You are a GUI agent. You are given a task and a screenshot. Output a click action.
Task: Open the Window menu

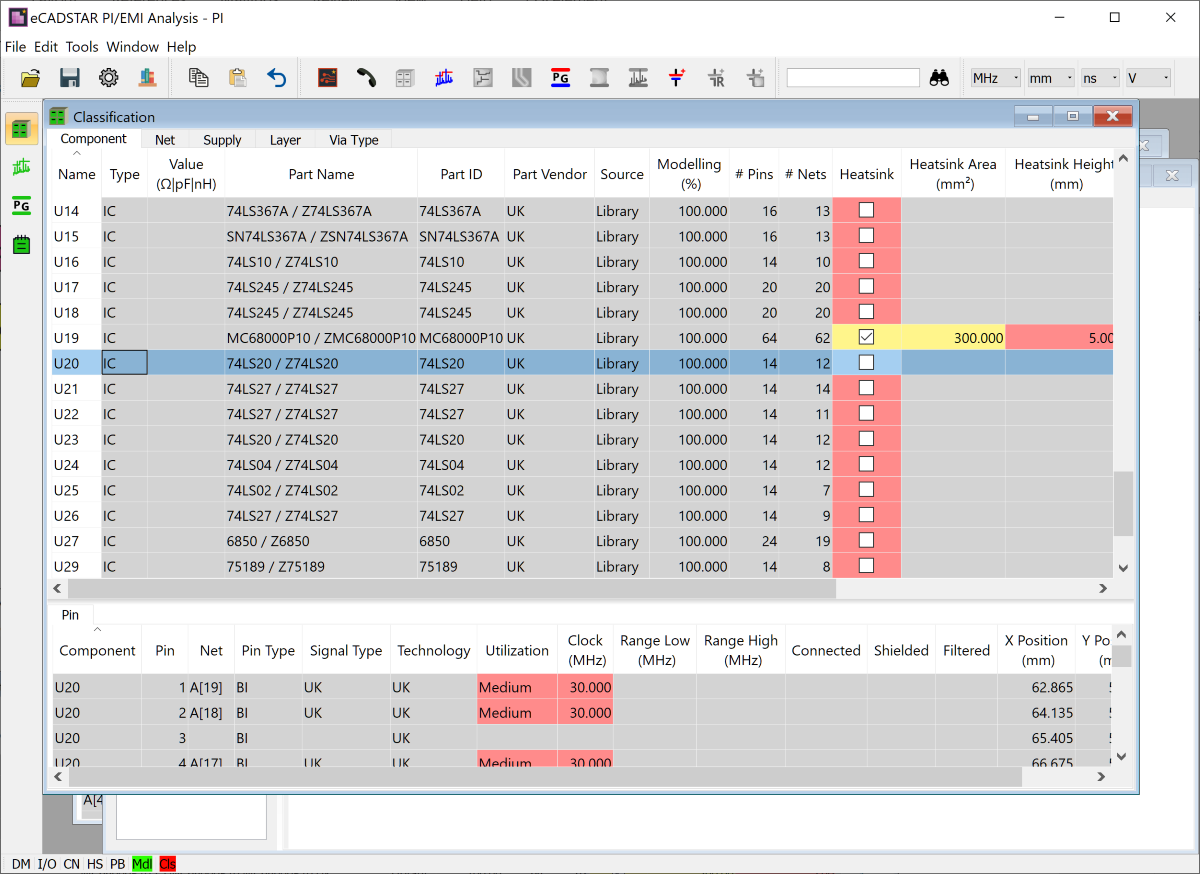coord(133,47)
